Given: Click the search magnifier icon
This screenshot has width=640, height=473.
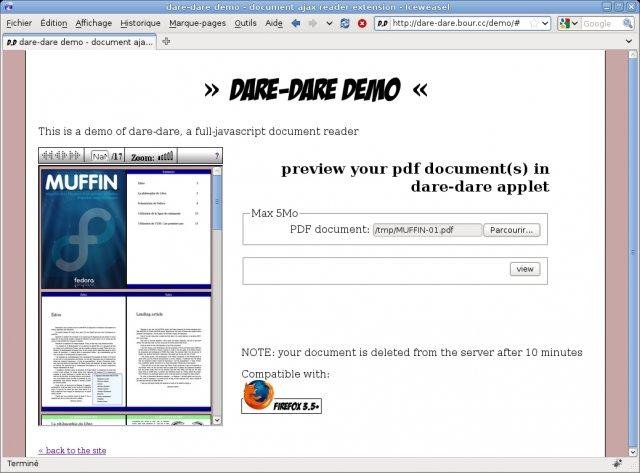Looking at the screenshot, I should (627, 24).
